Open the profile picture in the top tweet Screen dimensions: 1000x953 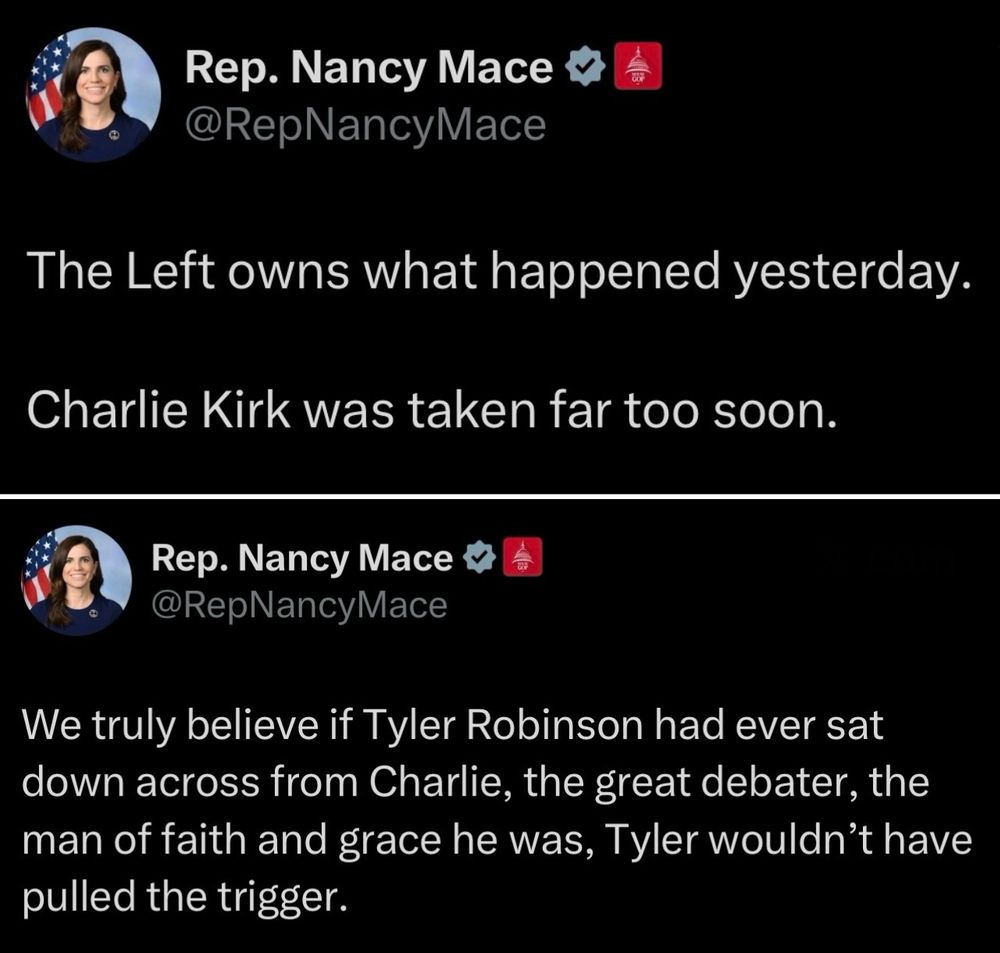93,94
